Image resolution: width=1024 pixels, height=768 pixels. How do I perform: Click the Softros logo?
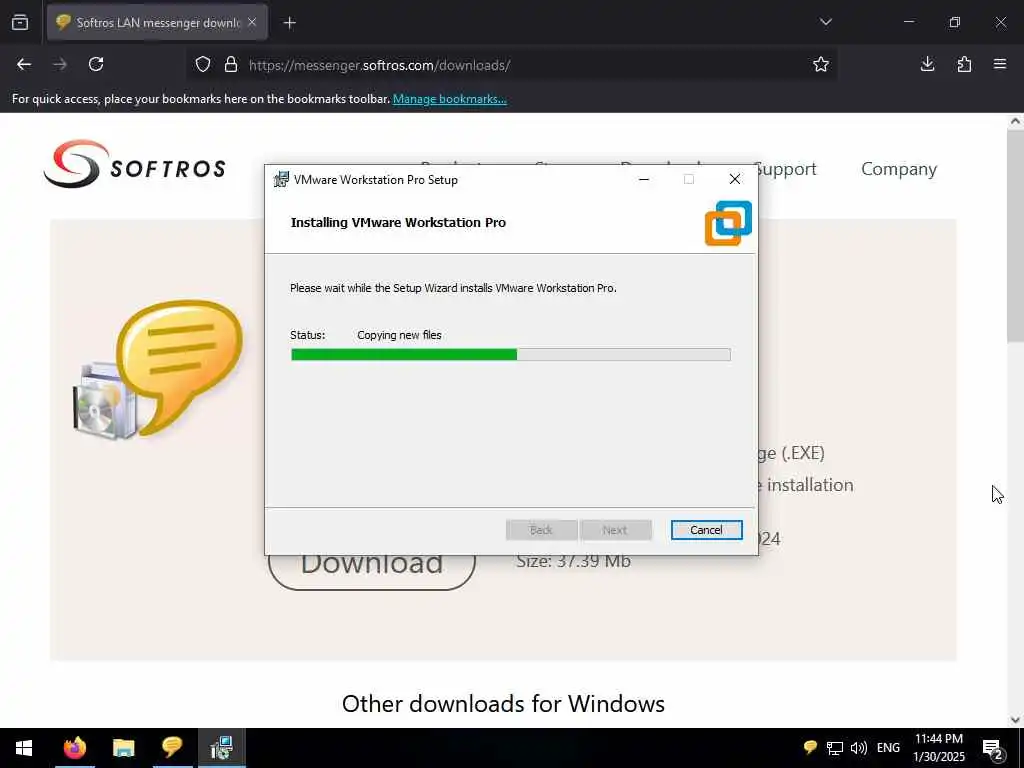[x=135, y=164]
